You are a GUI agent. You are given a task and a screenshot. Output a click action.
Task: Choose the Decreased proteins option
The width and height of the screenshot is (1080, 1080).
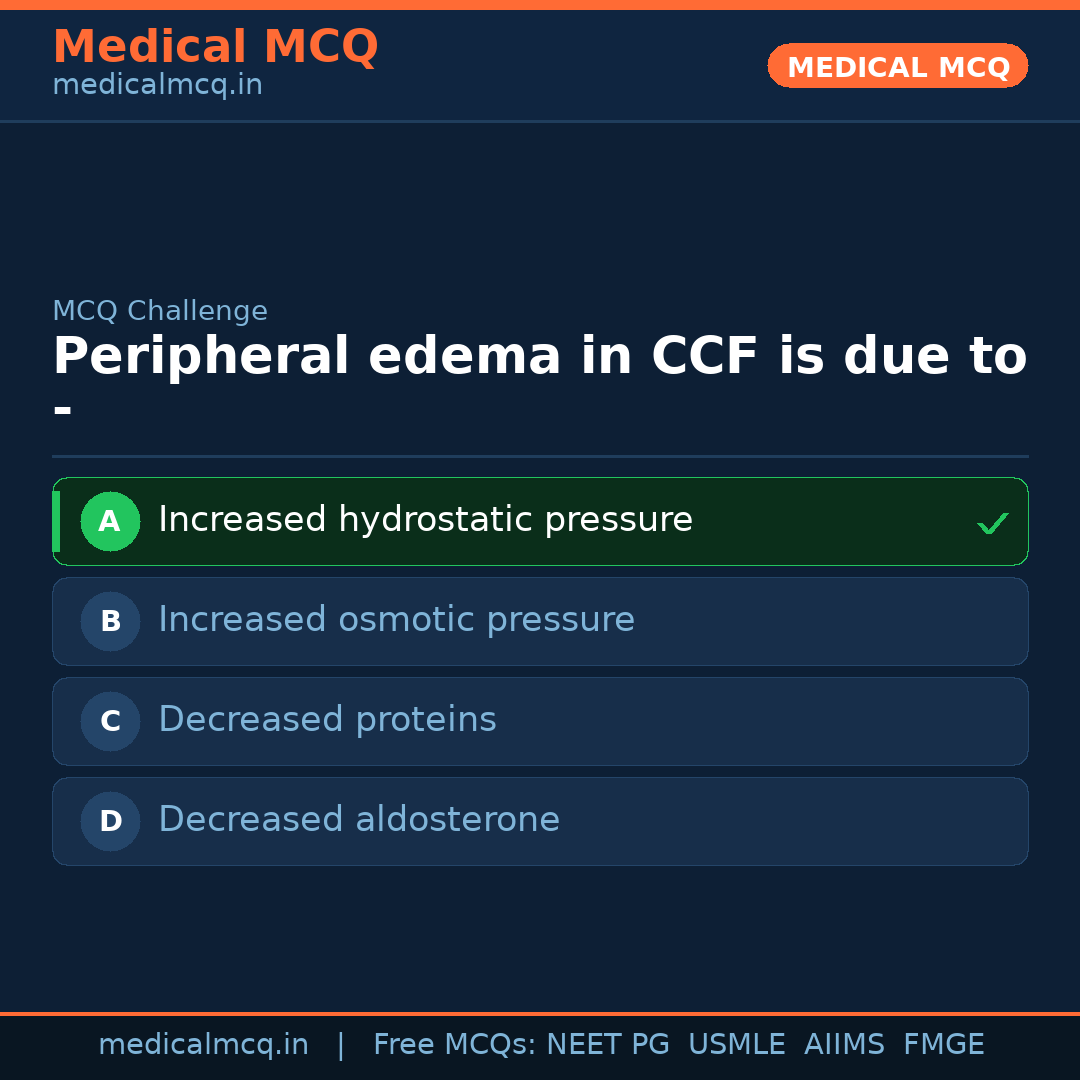327,720
